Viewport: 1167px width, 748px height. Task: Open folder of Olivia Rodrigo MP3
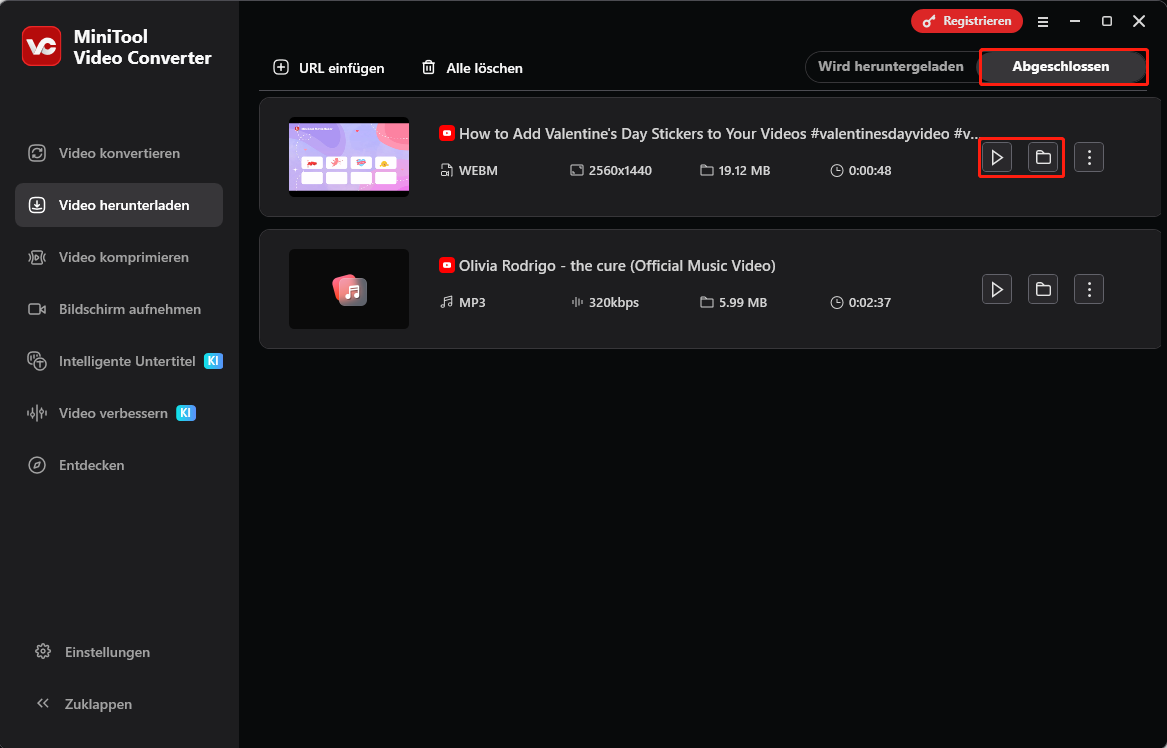pos(1043,290)
